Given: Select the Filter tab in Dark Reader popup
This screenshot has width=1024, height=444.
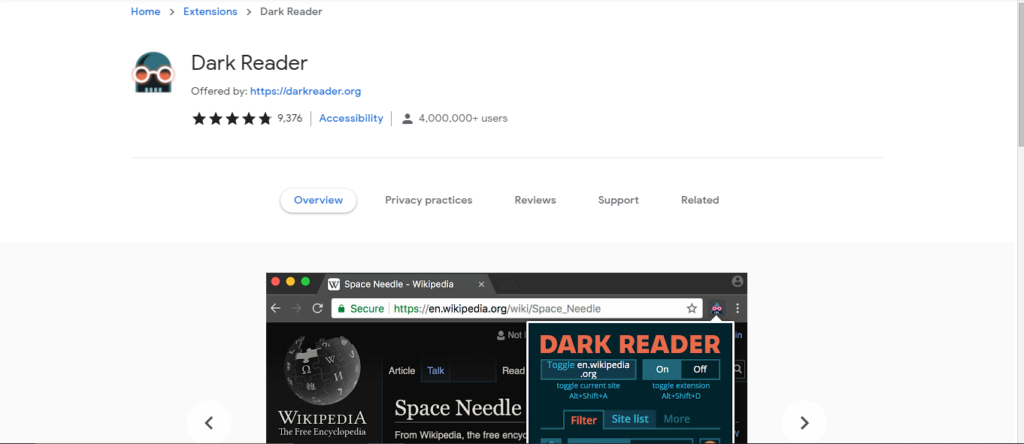Looking at the screenshot, I should click(x=583, y=420).
